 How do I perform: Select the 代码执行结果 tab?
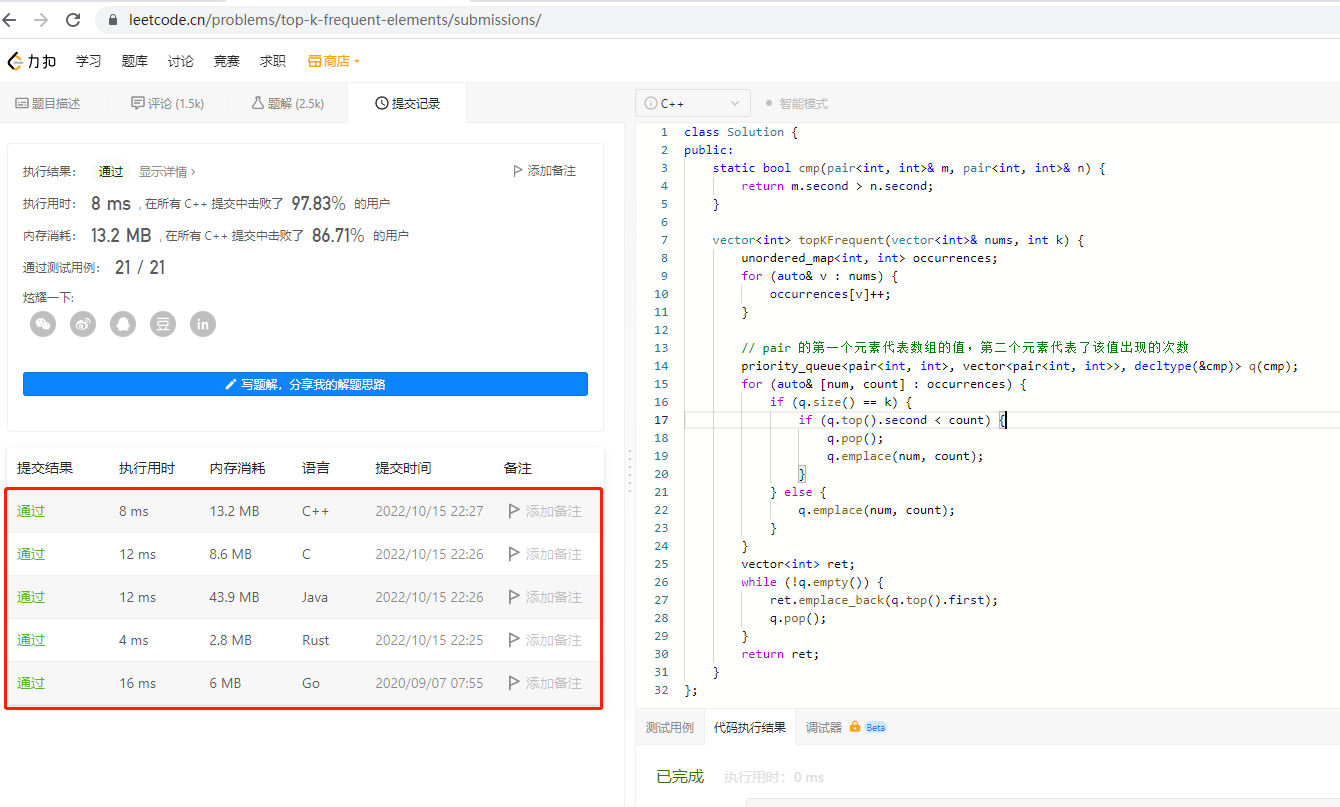tap(750, 727)
